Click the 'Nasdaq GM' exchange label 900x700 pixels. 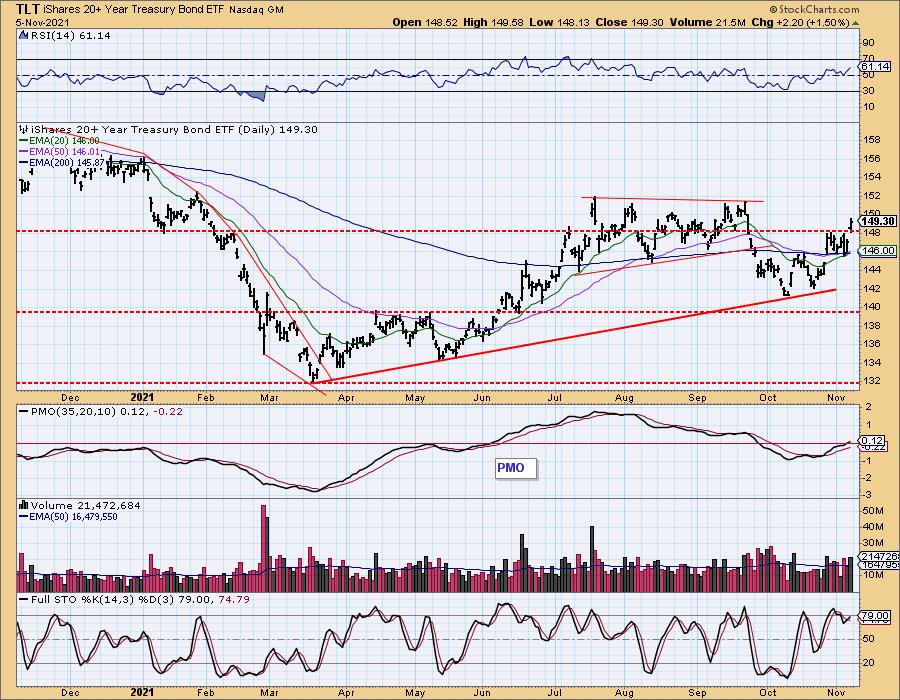256,10
